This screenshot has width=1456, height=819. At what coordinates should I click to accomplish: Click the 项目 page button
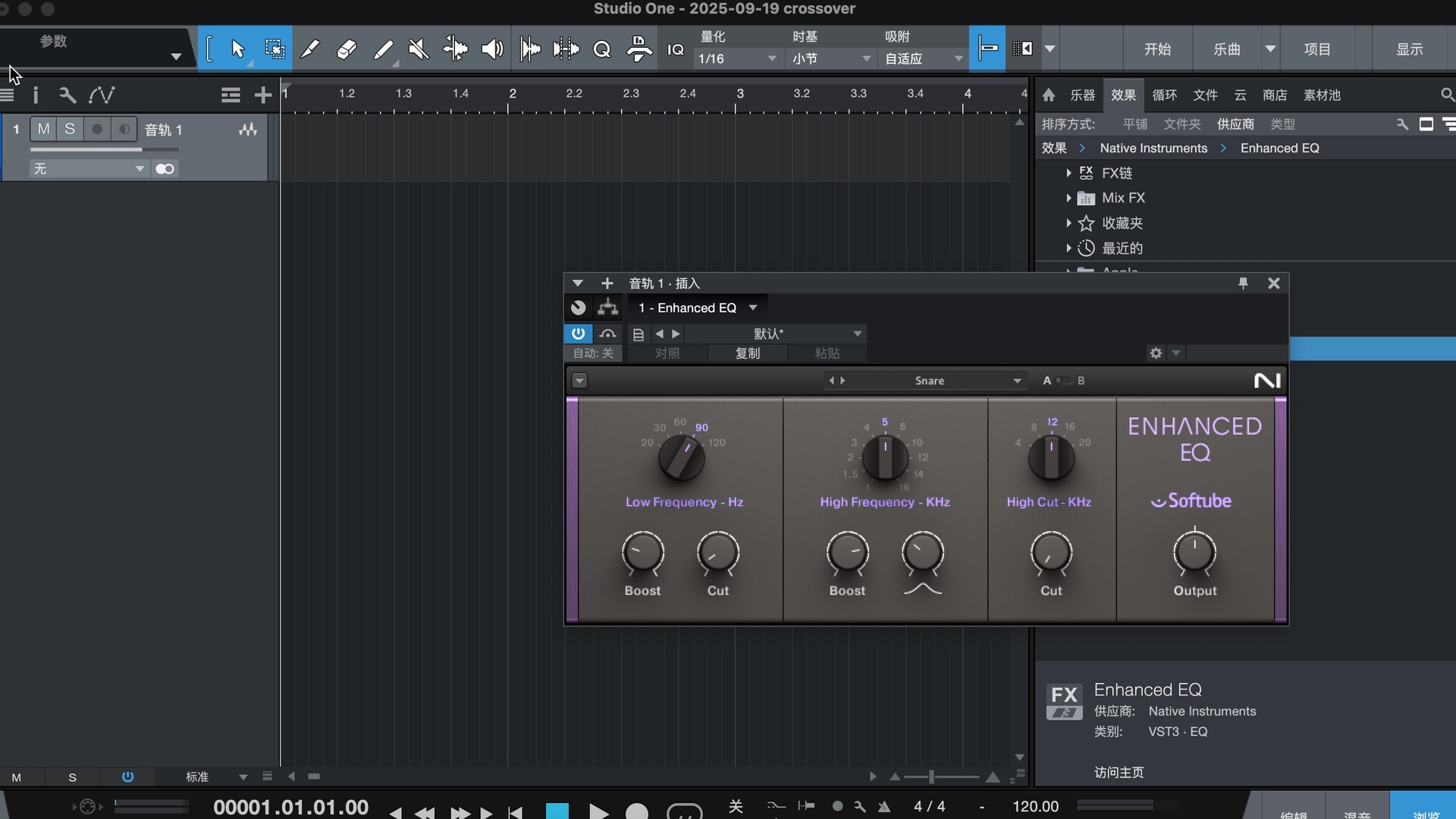pyautogui.click(x=1317, y=49)
